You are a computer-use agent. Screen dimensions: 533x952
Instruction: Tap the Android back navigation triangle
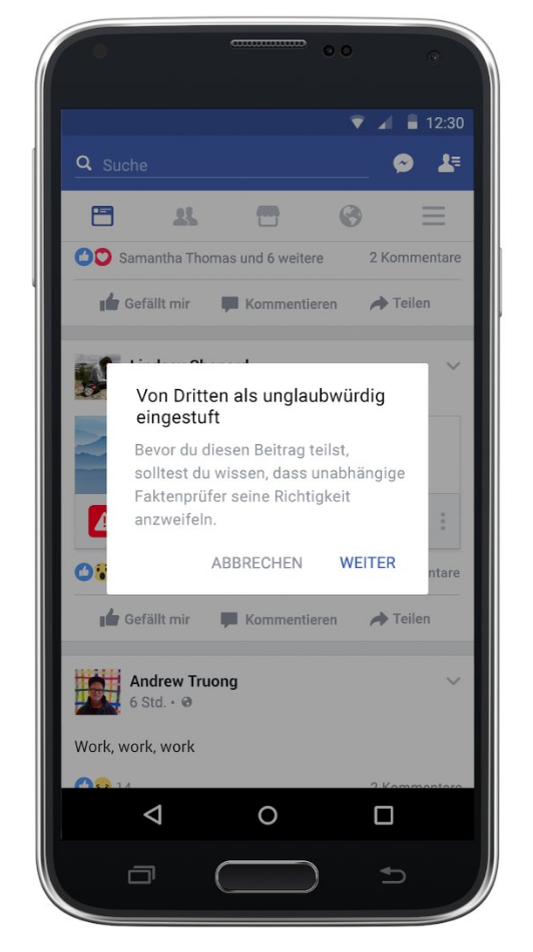(x=152, y=814)
